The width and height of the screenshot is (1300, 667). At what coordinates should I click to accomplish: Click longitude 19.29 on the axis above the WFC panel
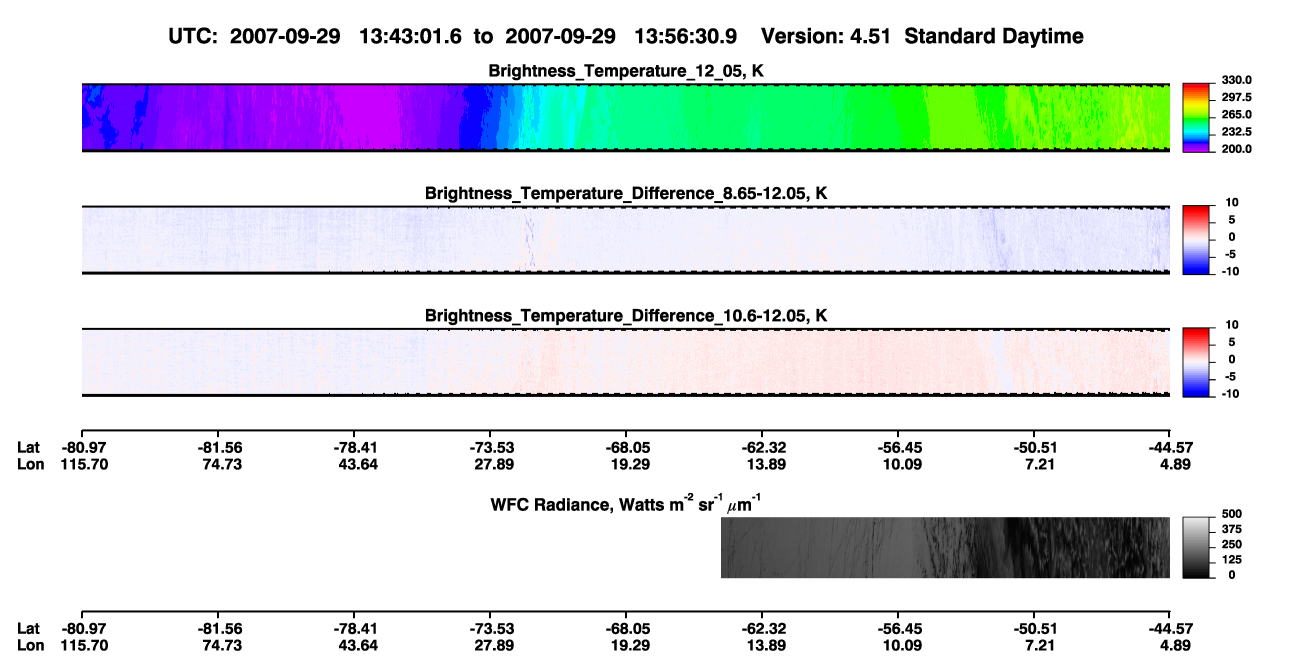point(628,464)
